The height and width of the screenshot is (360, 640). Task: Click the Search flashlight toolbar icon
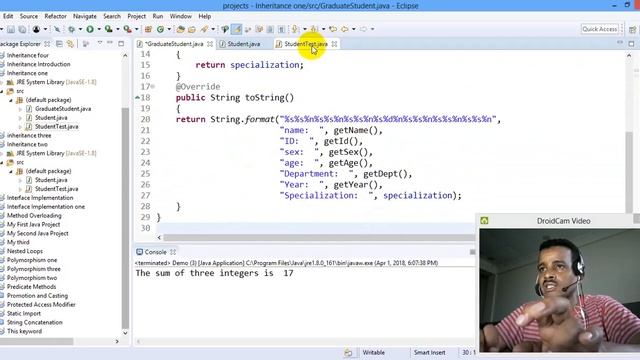(204, 29)
